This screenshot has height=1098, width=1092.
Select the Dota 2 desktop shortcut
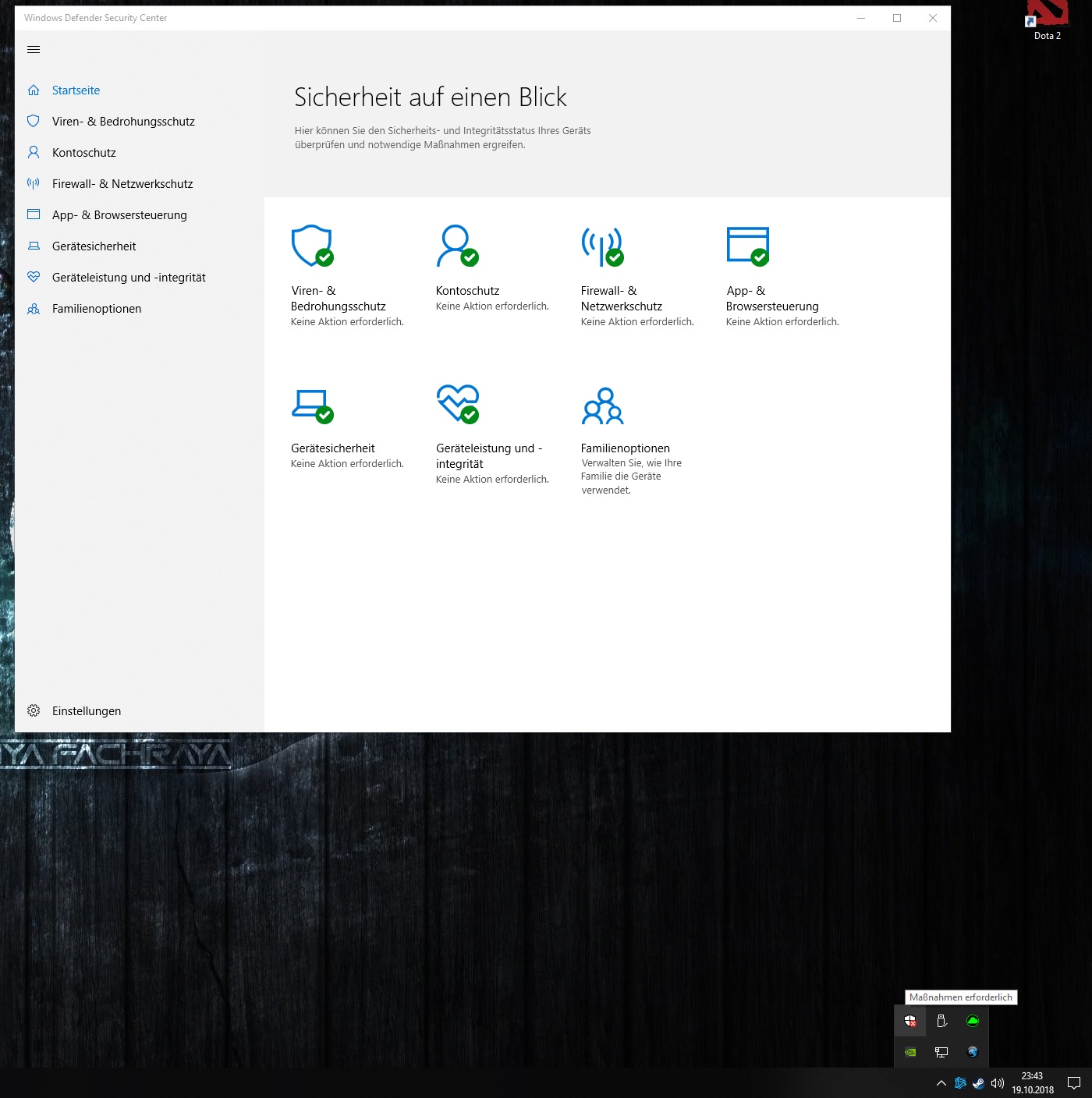coord(1047,21)
